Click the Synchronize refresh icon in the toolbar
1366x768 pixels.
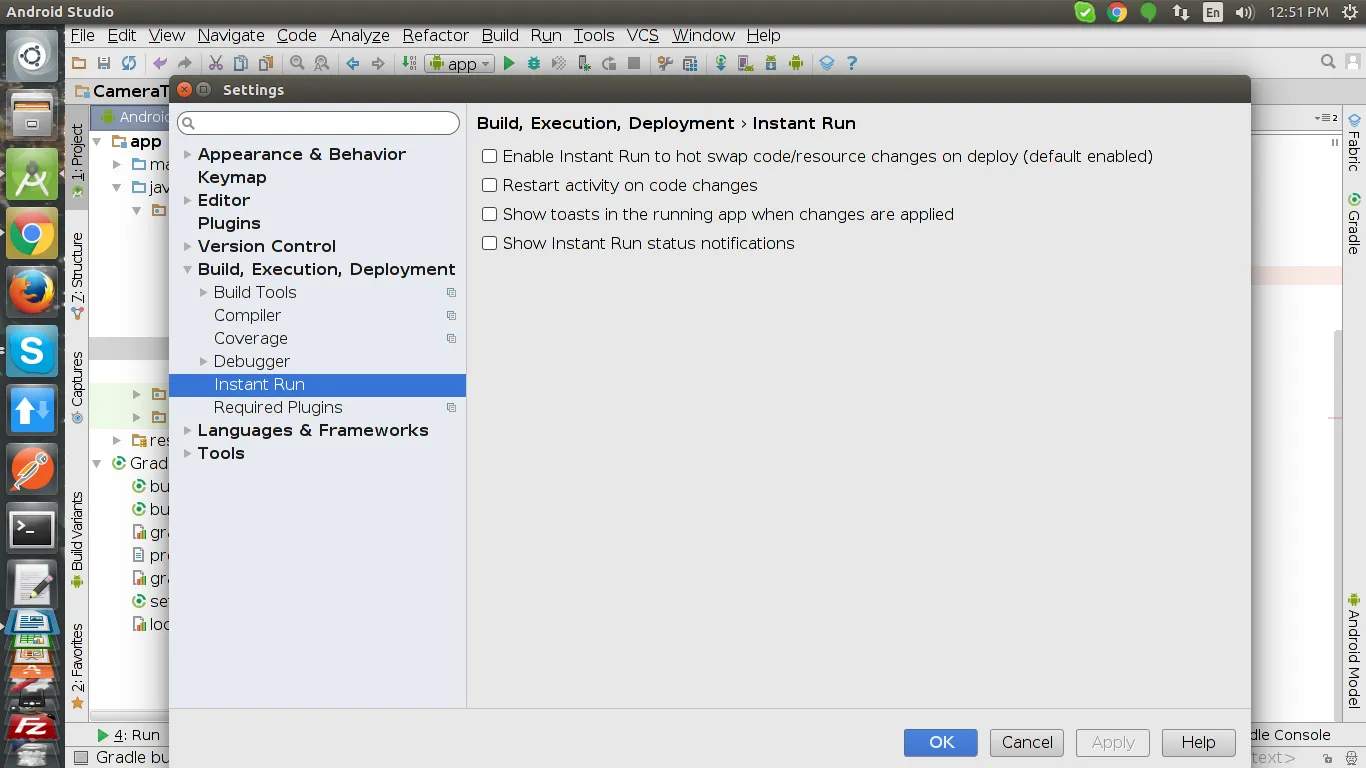point(129,63)
